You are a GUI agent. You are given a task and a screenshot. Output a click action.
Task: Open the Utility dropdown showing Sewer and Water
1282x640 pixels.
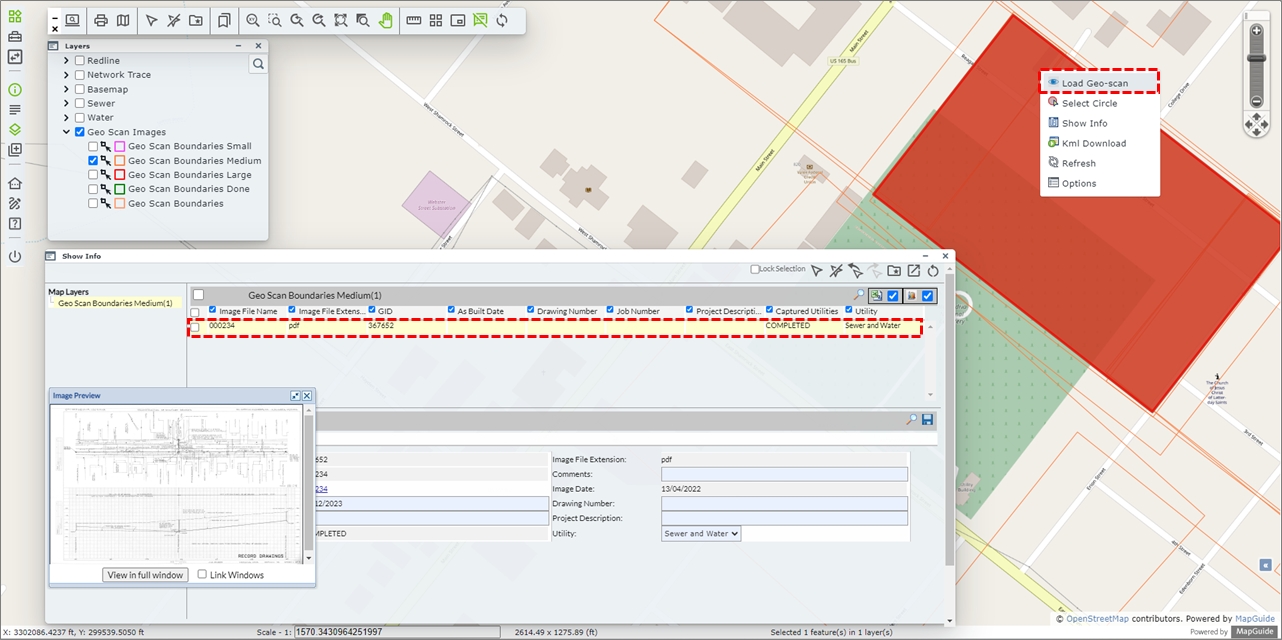(x=701, y=534)
